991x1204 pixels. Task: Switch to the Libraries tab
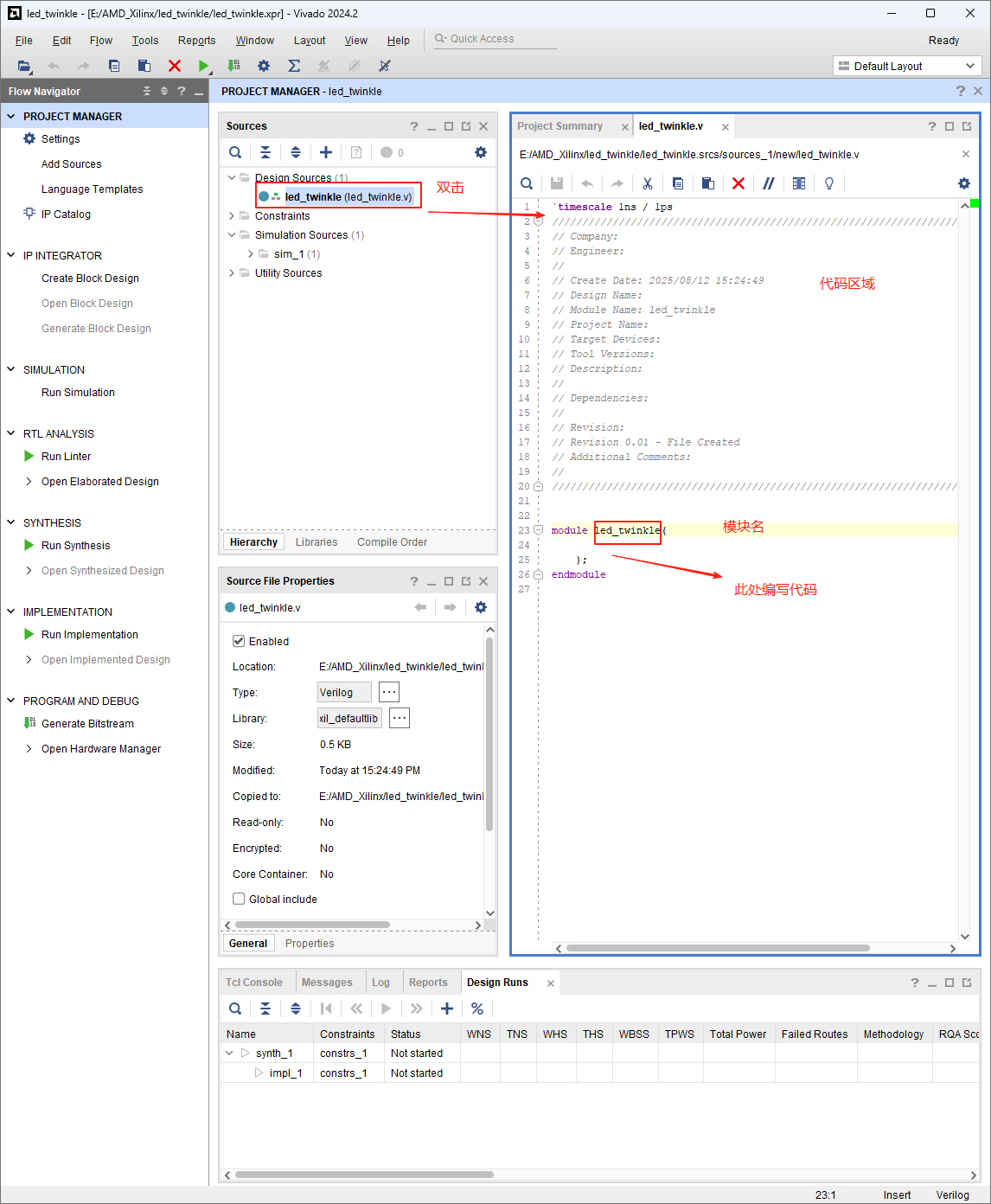pos(316,542)
